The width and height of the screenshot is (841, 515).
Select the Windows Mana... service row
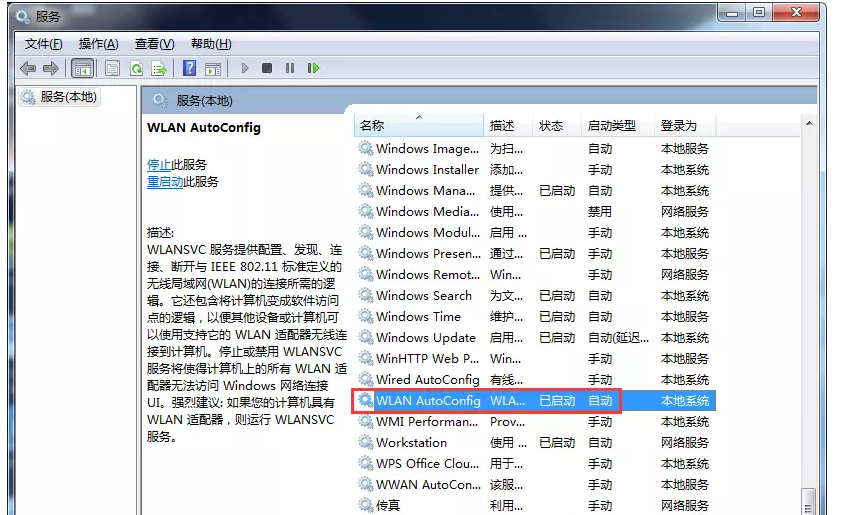tap(534, 190)
